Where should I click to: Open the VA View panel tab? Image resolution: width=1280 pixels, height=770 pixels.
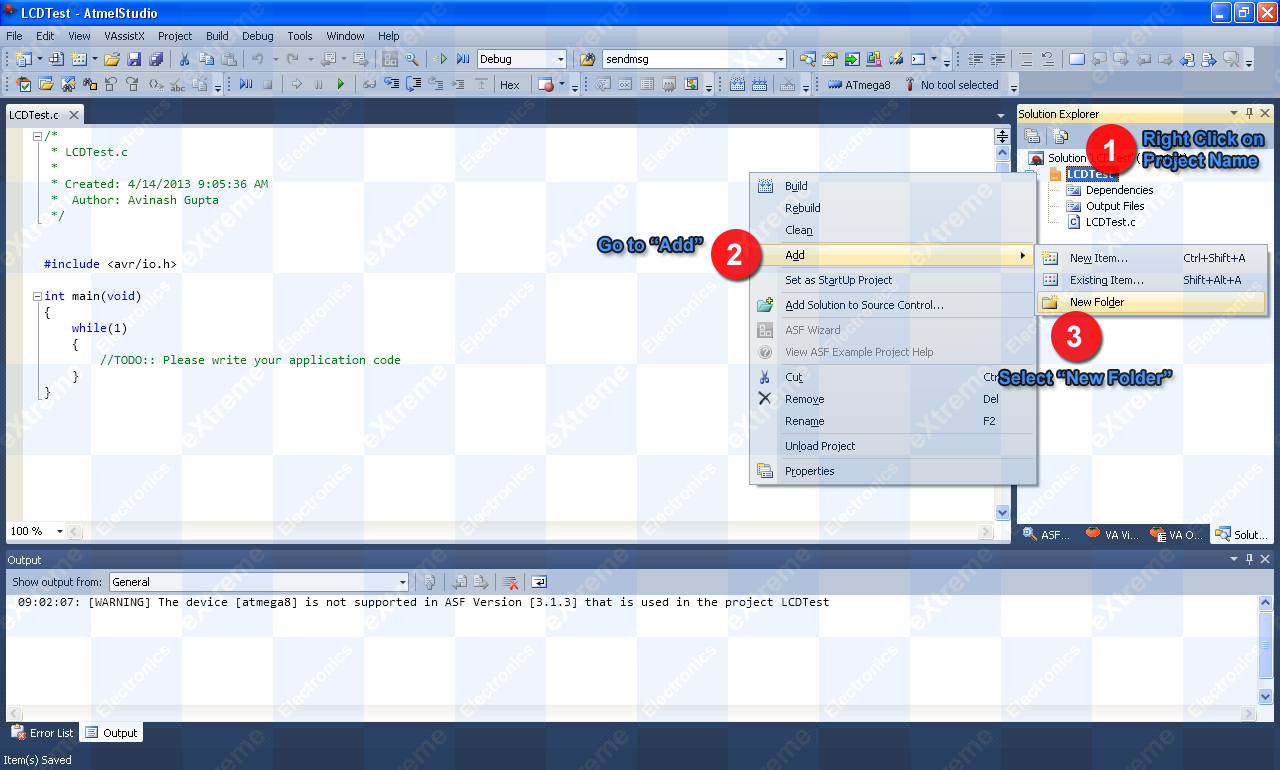[x=1112, y=535]
